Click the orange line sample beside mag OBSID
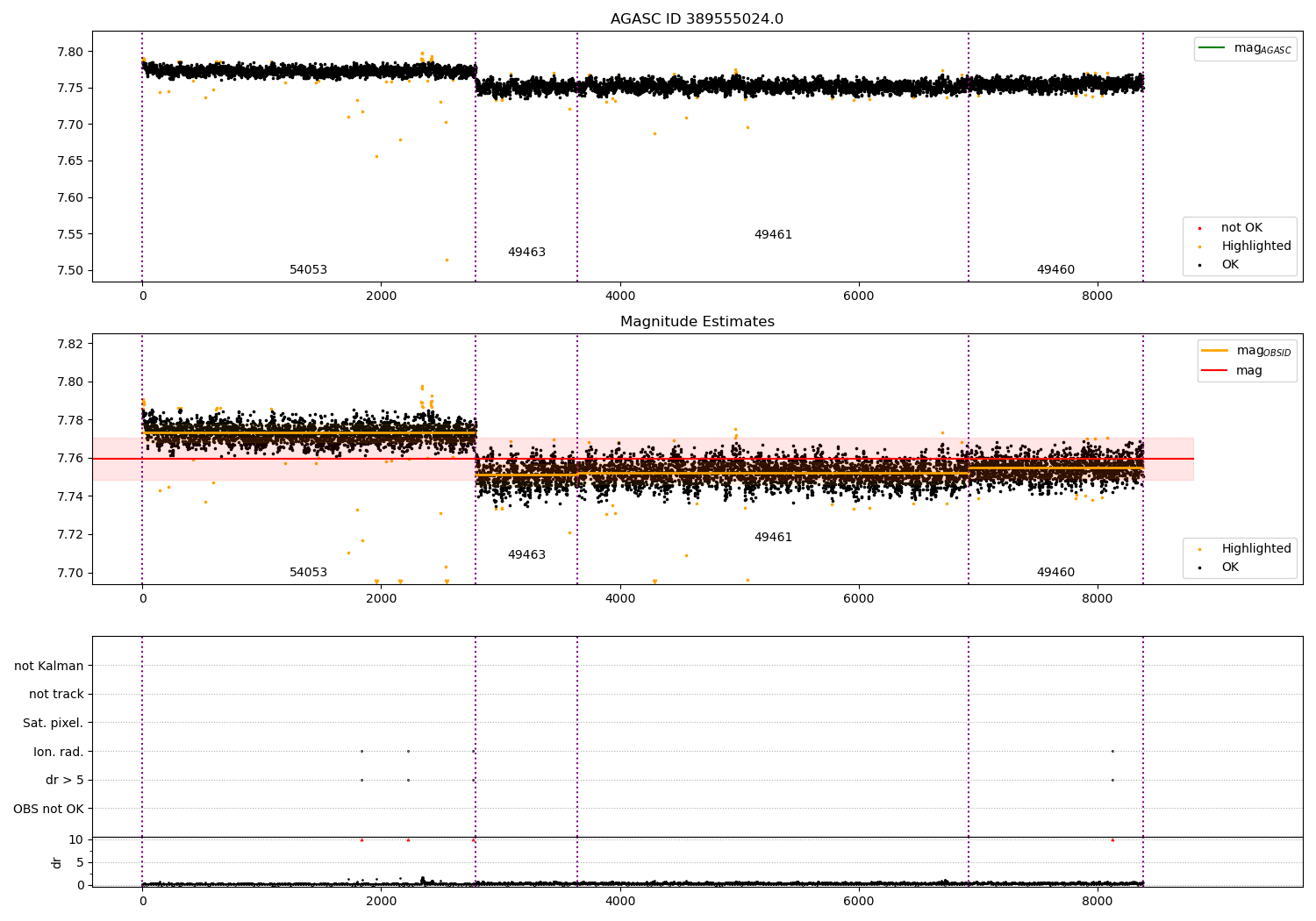This screenshot has width=1316, height=921. pyautogui.click(x=1215, y=351)
